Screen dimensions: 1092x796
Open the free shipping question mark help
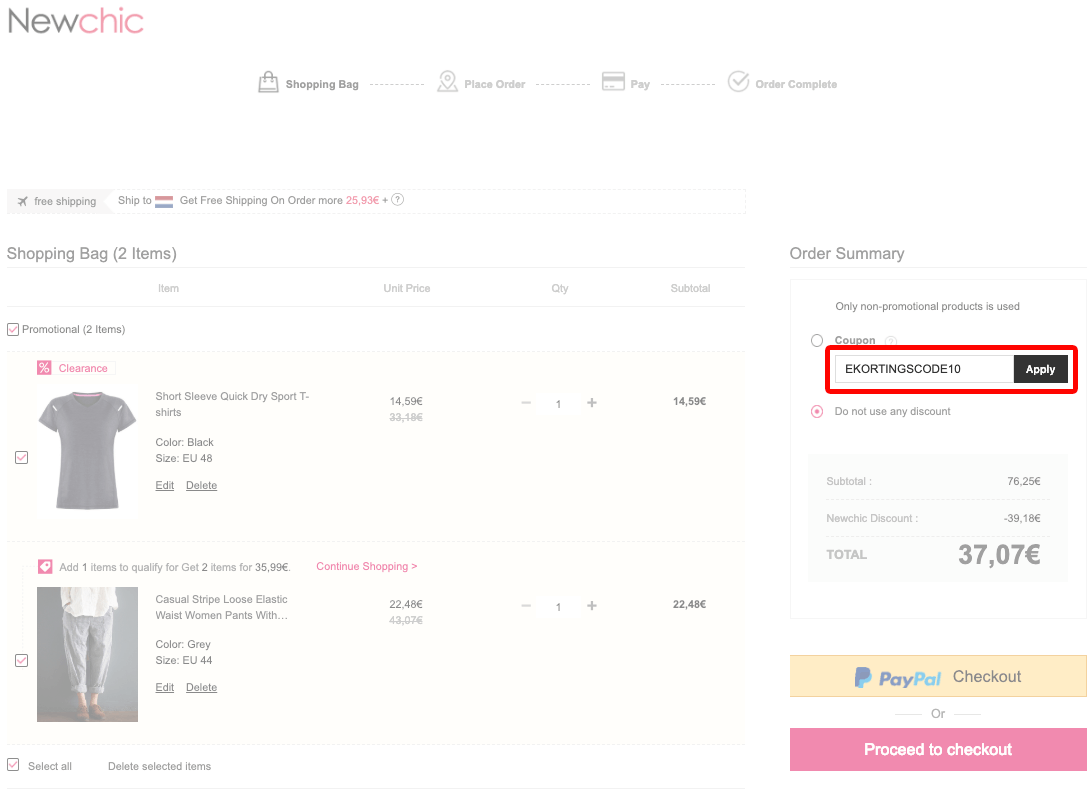point(398,200)
